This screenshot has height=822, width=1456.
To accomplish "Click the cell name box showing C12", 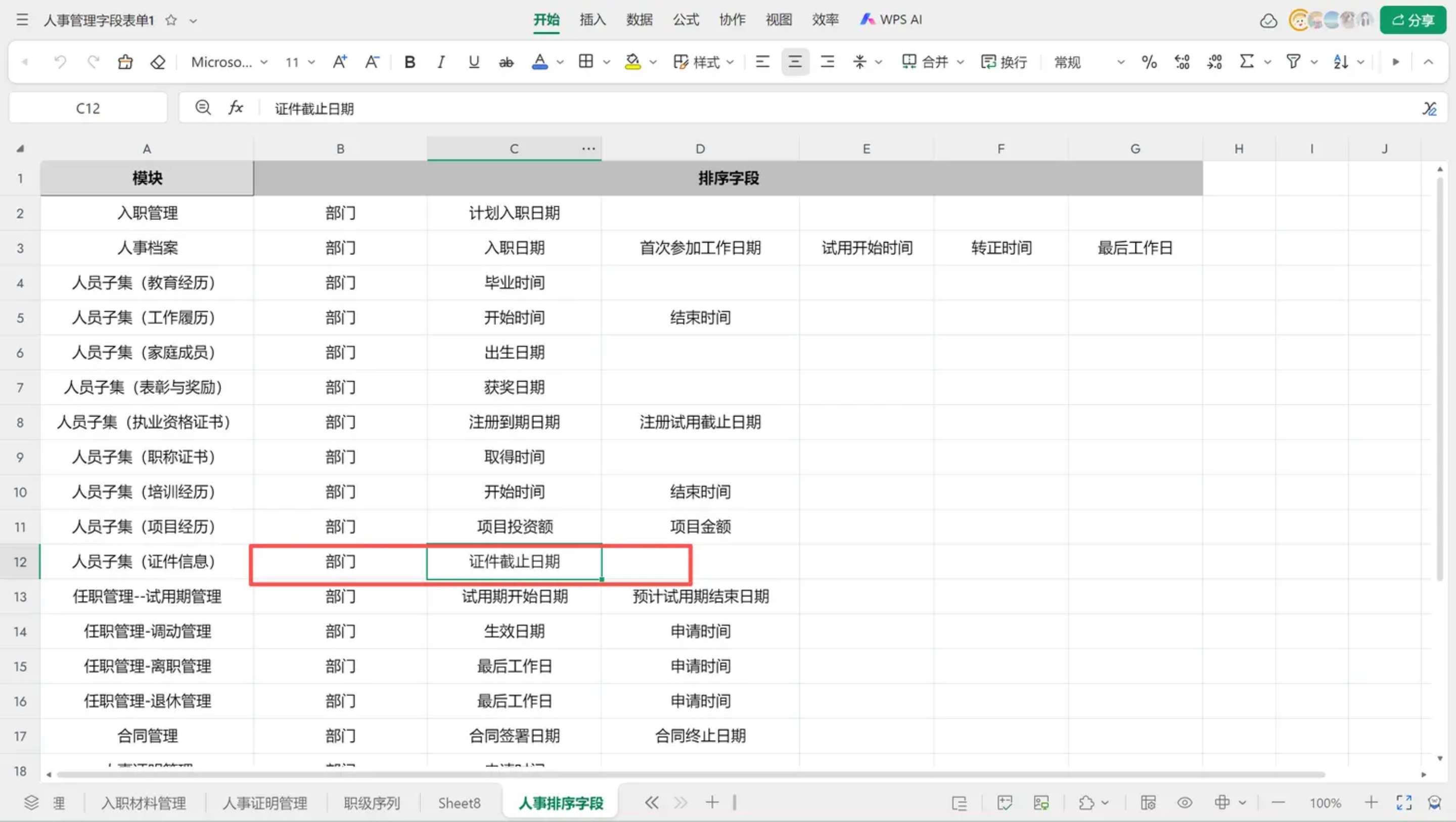I will coord(87,108).
